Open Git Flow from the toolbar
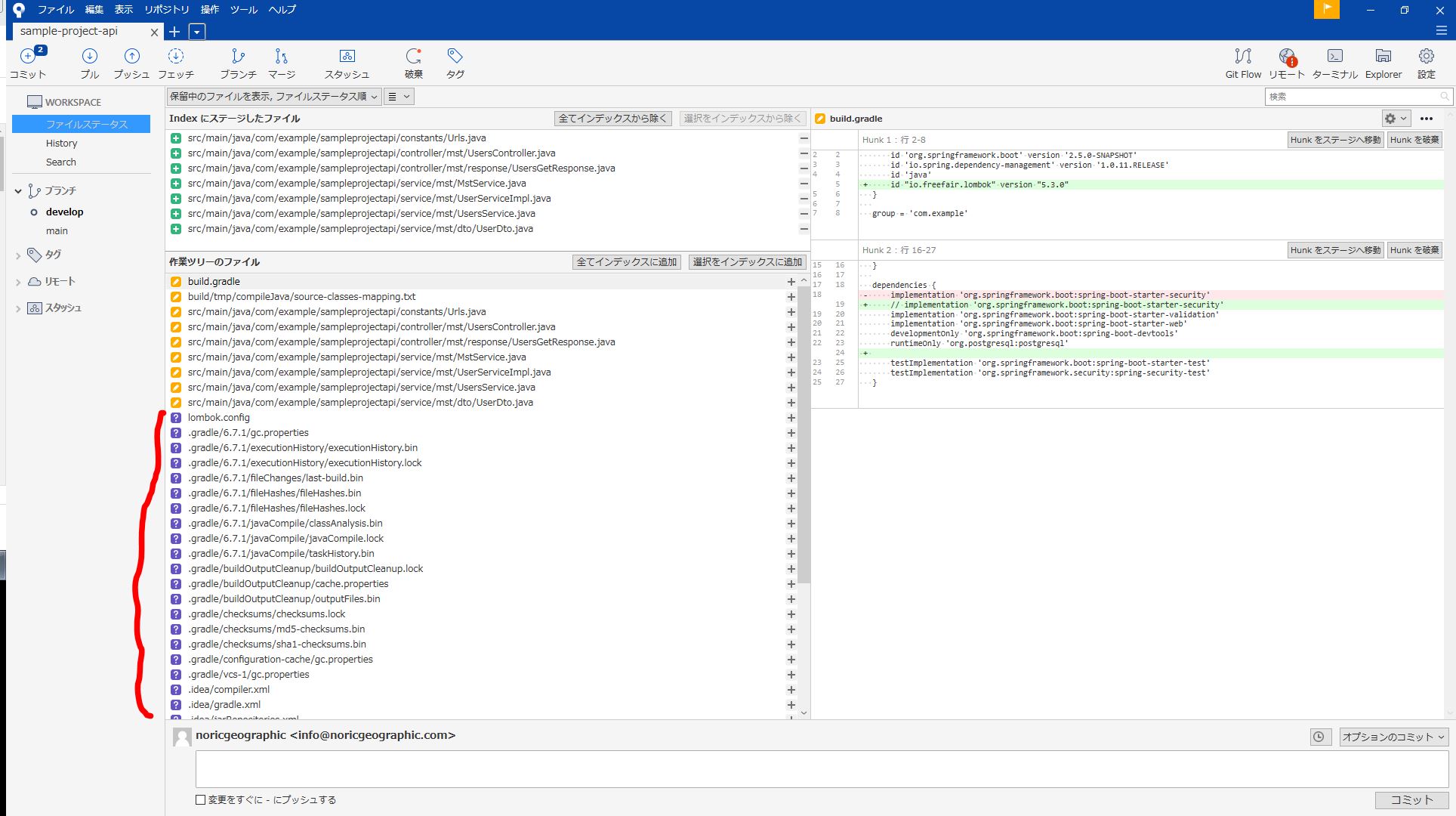This screenshot has height=816, width=1456. [x=1242, y=63]
